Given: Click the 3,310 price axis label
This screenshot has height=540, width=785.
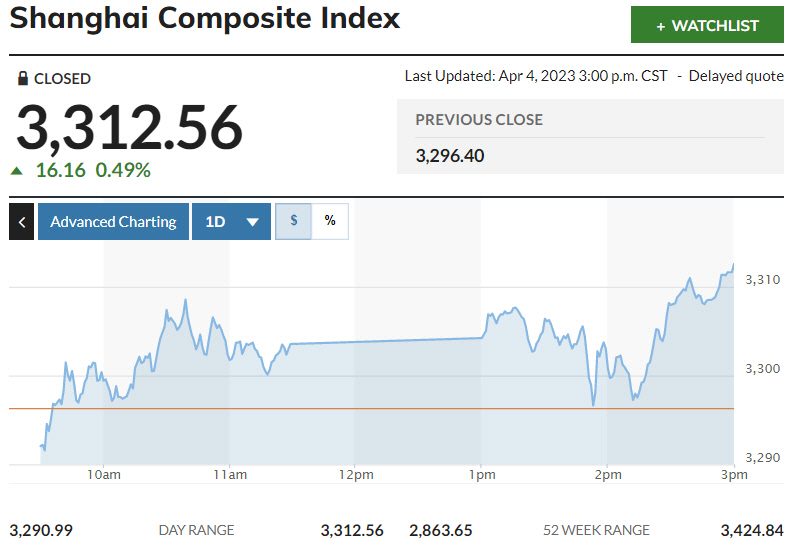Looking at the screenshot, I should click(x=762, y=279).
